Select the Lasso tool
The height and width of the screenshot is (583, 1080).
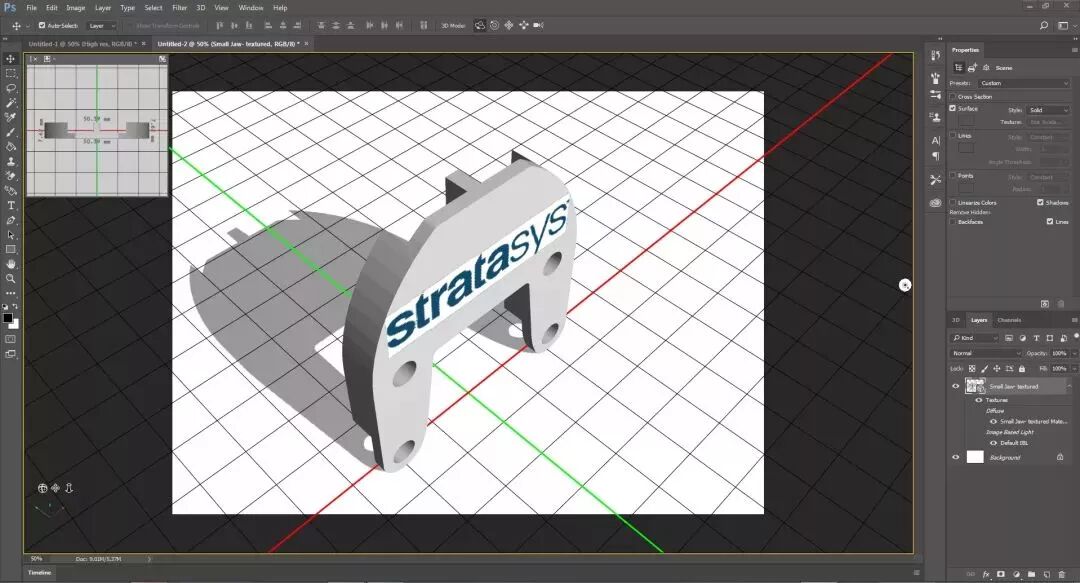10,88
